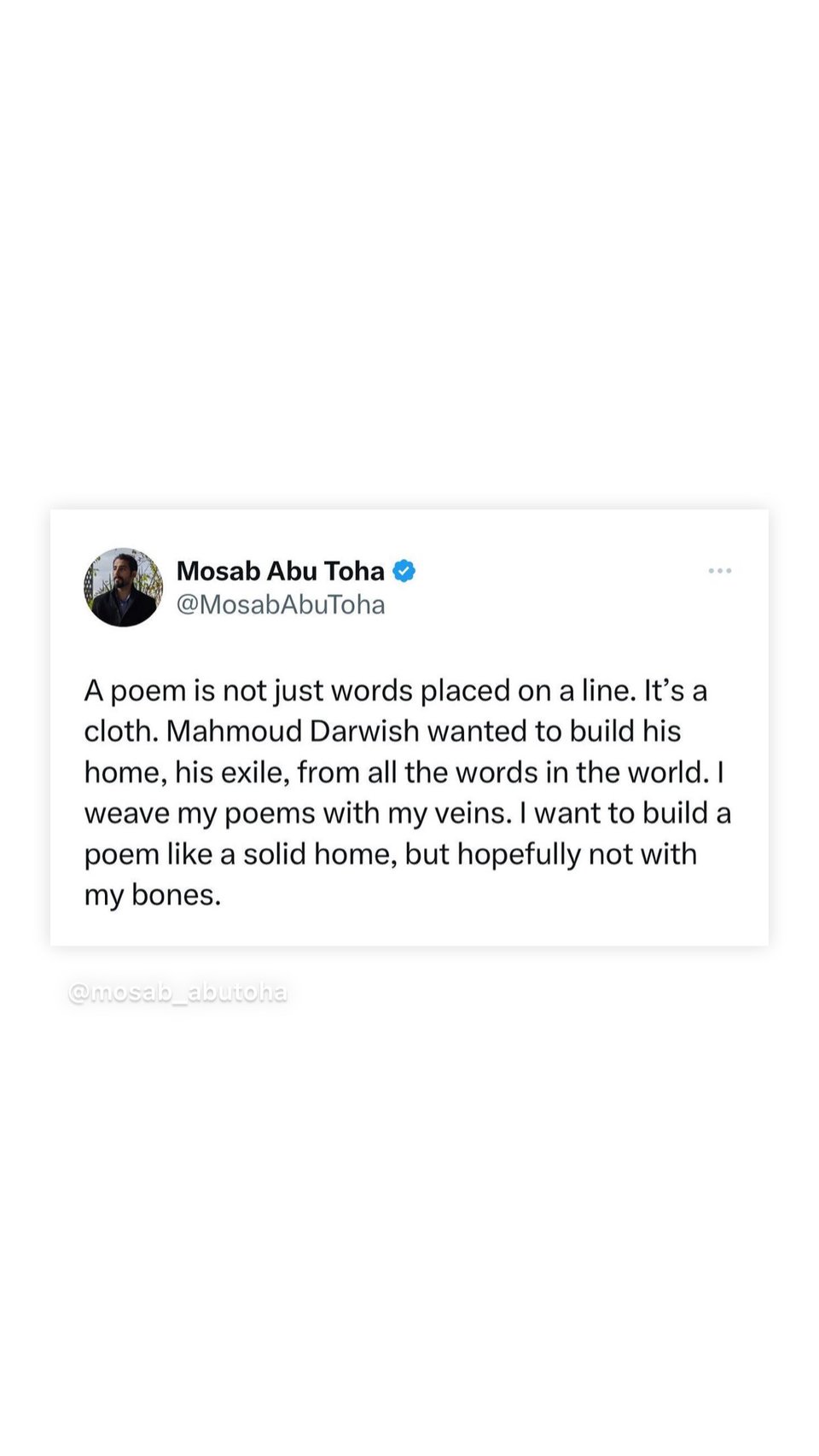Click the @MosabAbuToha Twitter handle
The width and height of the screenshot is (819, 1456).
(280, 604)
